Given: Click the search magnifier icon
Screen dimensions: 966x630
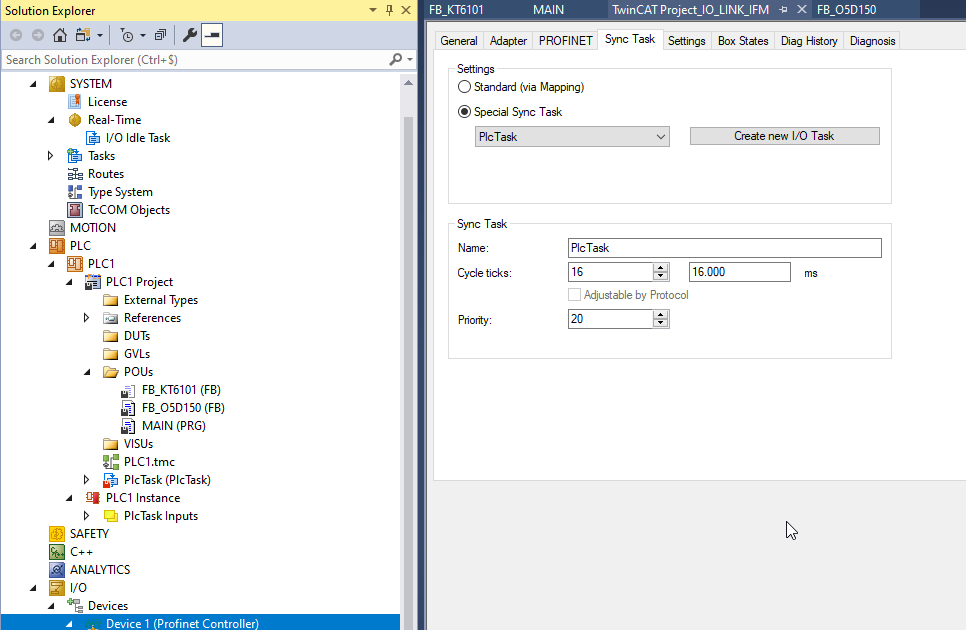Looking at the screenshot, I should [395, 60].
